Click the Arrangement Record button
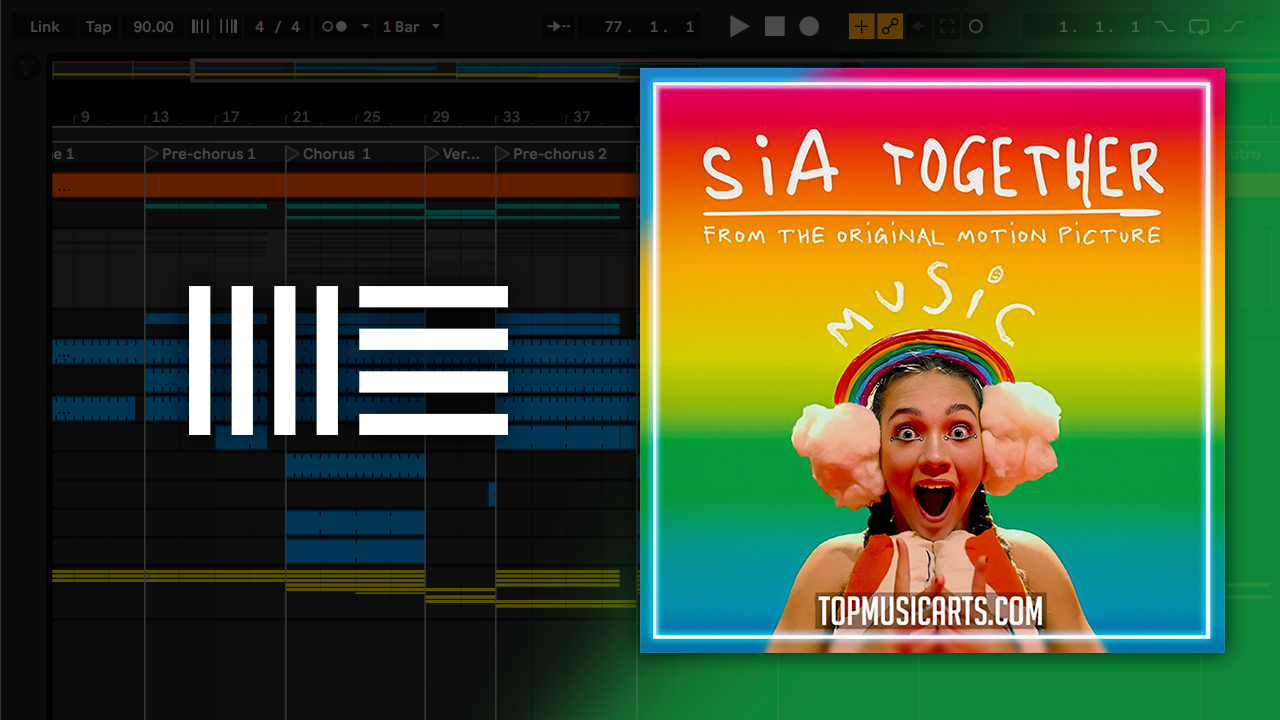This screenshot has width=1280, height=720. tap(809, 27)
